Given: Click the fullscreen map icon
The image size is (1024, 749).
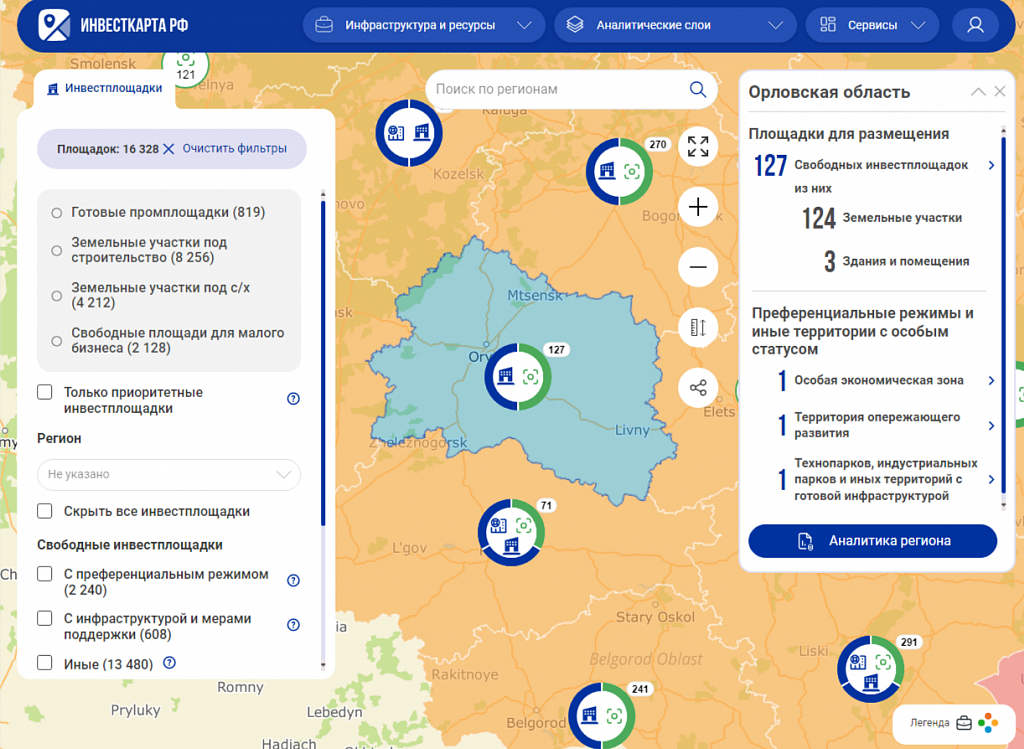Looking at the screenshot, I should tap(698, 147).
